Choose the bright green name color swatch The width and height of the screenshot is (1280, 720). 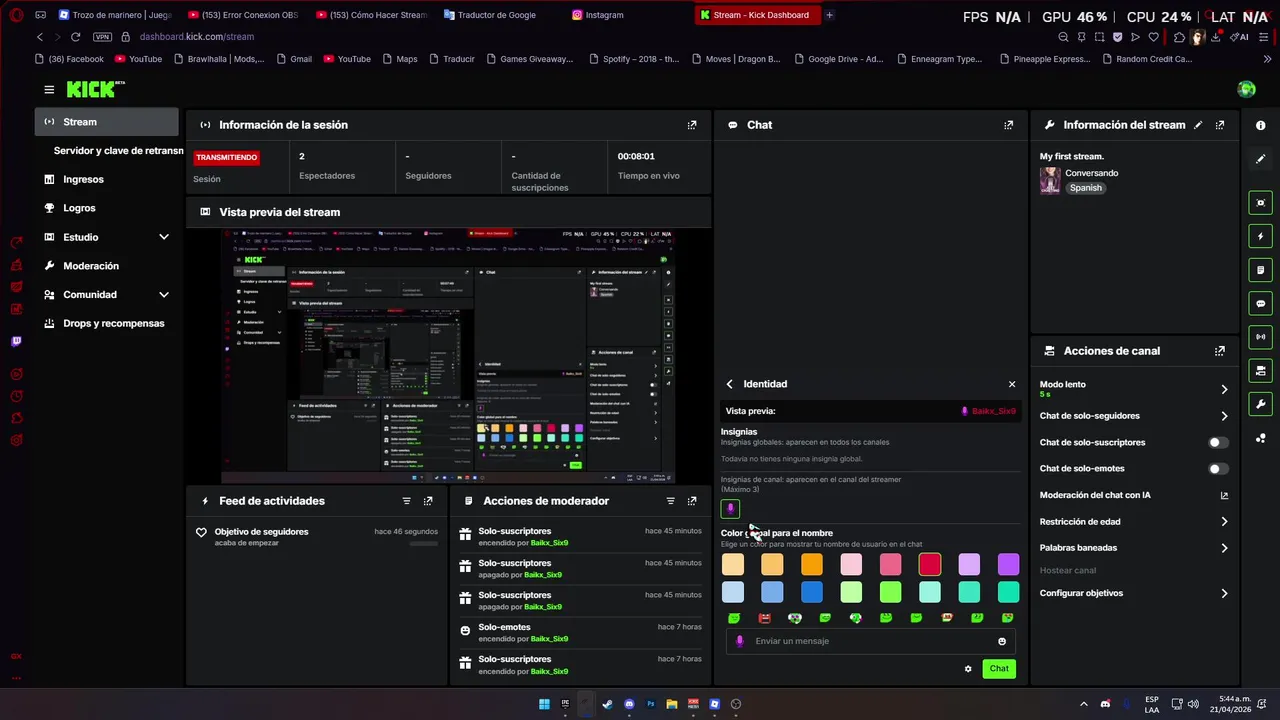tap(890, 593)
